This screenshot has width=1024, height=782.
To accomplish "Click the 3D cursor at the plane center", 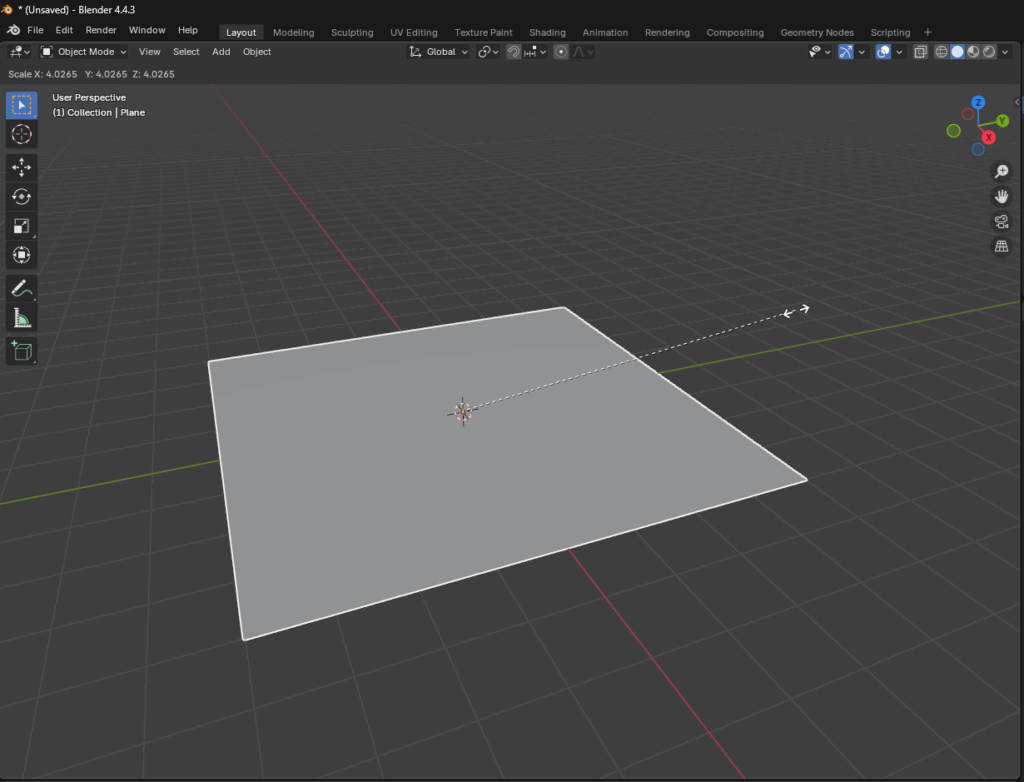I will pos(463,412).
